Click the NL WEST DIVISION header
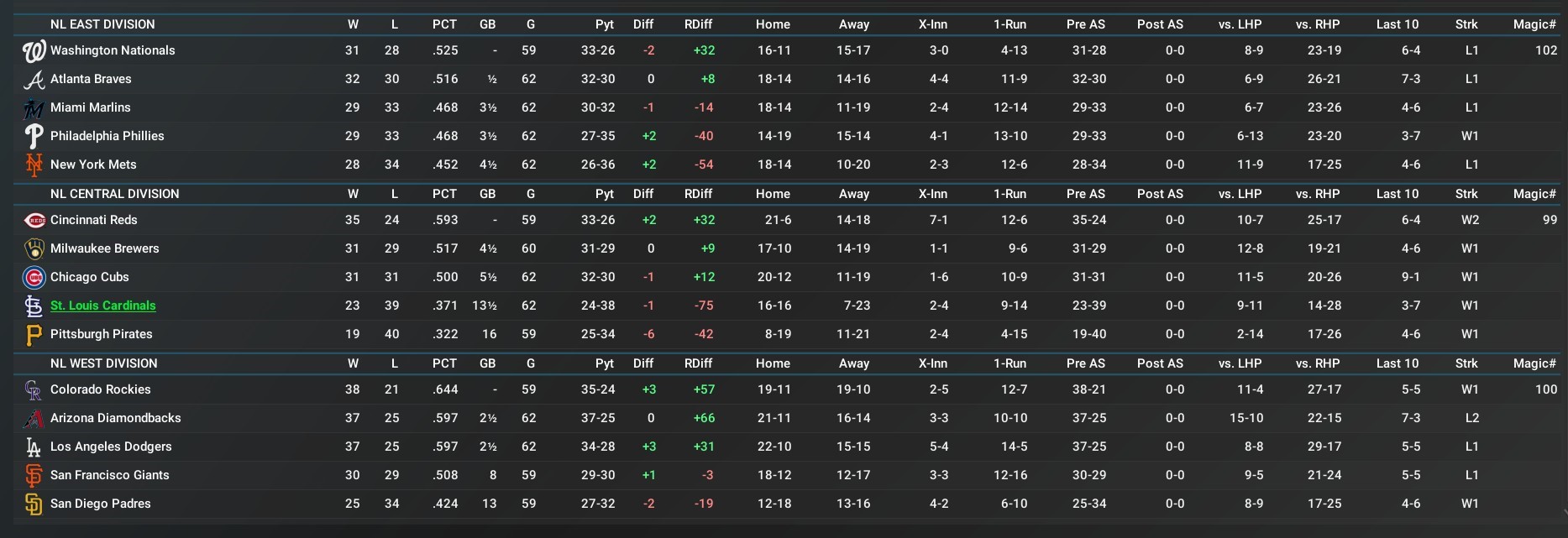This screenshot has height=538, width=1568. coord(104,363)
